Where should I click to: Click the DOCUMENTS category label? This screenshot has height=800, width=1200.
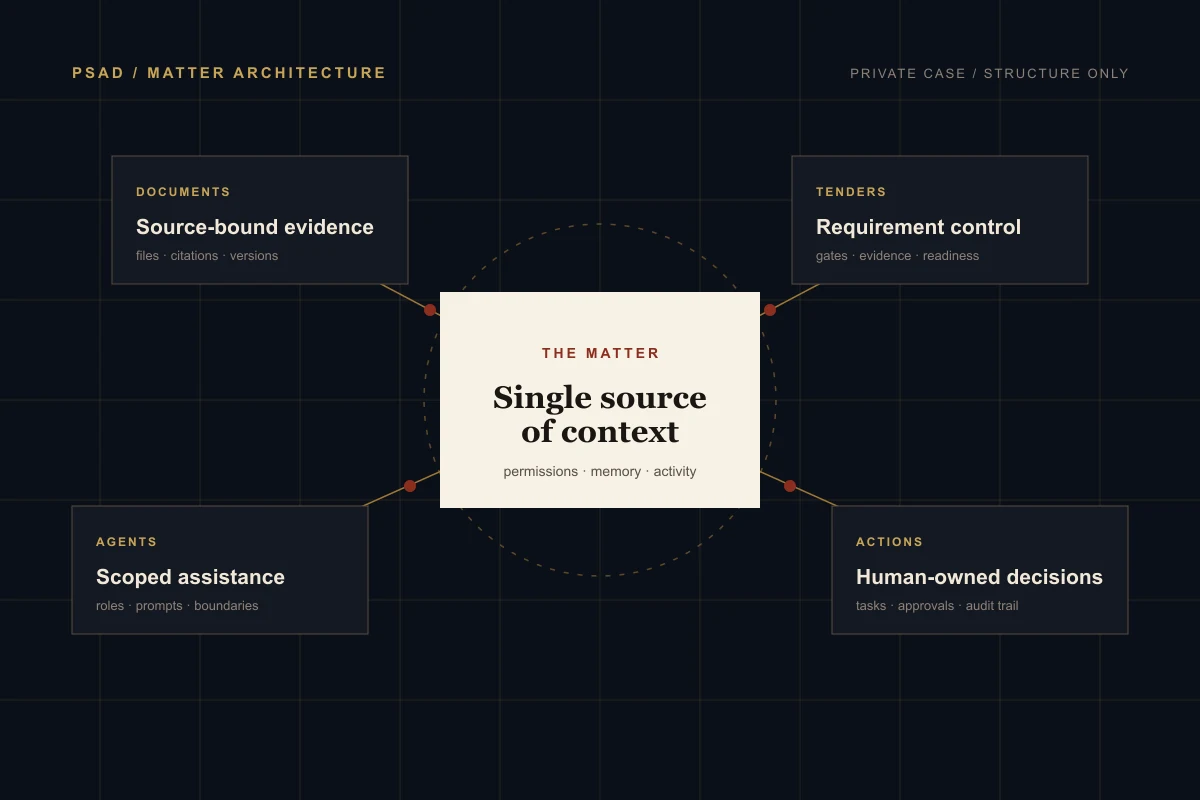(183, 192)
